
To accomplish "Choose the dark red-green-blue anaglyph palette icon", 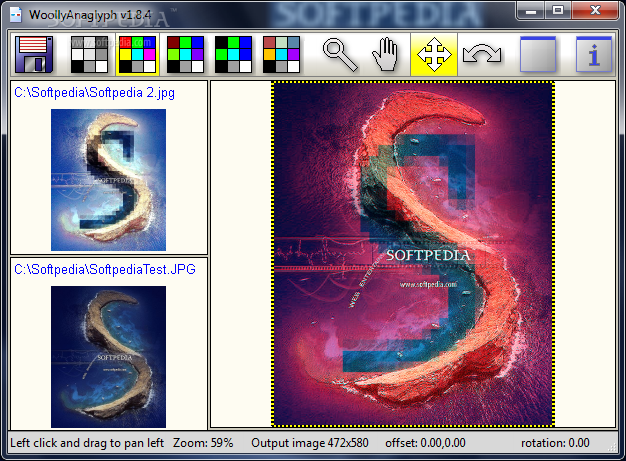I will pyautogui.click(x=185, y=54).
